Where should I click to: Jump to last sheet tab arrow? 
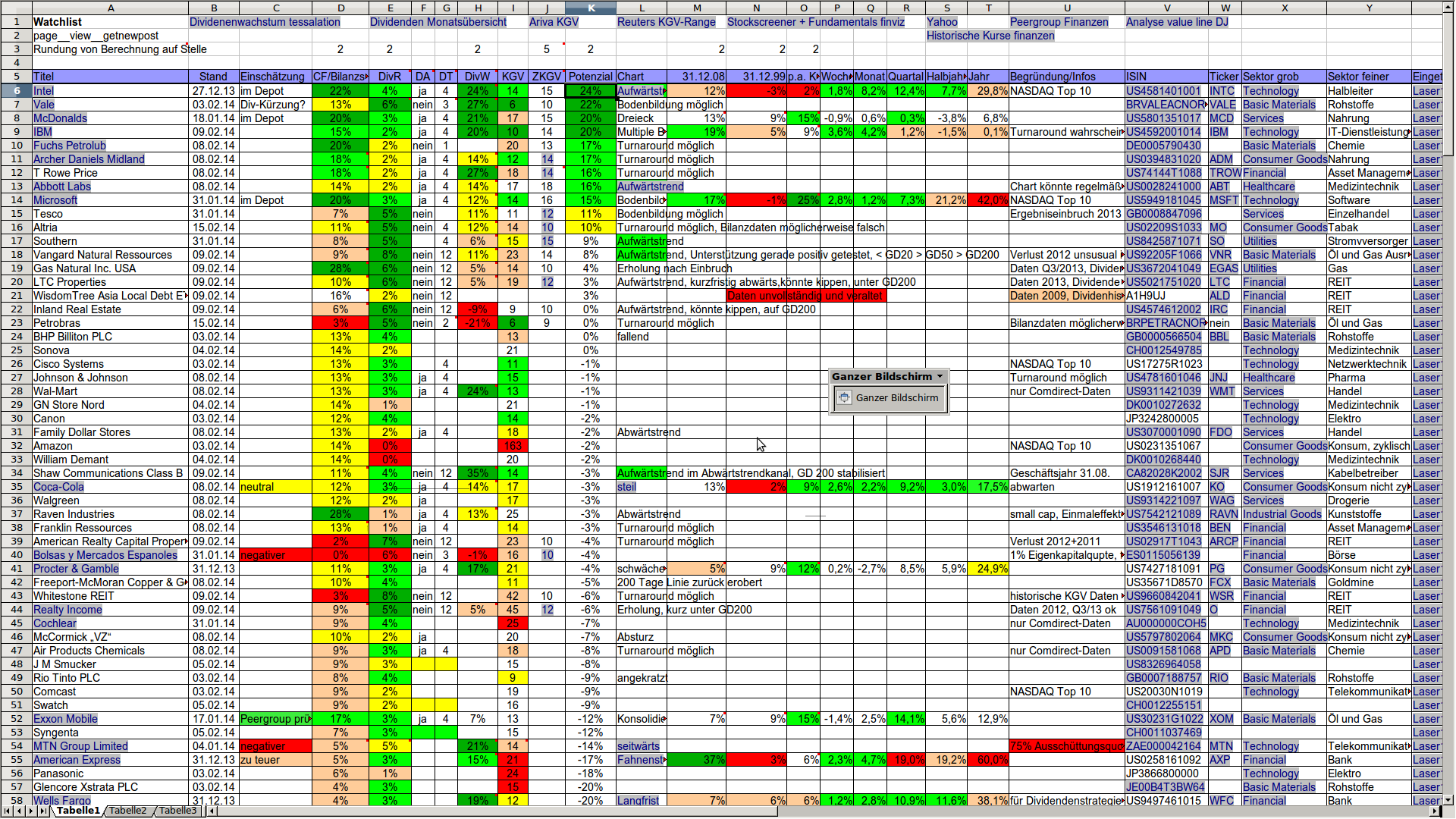45,811
